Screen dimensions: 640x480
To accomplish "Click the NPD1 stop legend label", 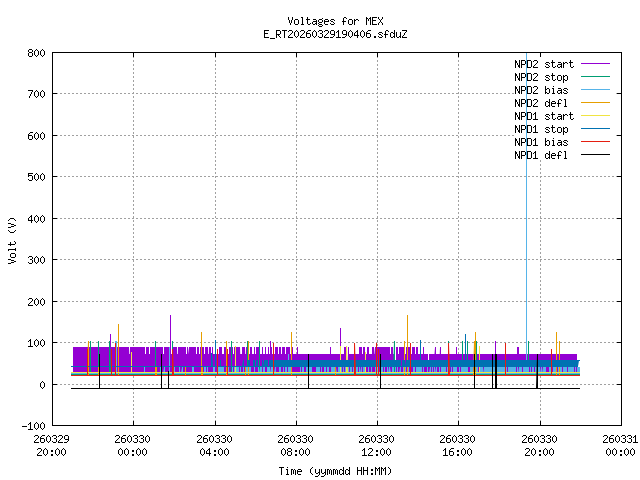I will [541, 129].
